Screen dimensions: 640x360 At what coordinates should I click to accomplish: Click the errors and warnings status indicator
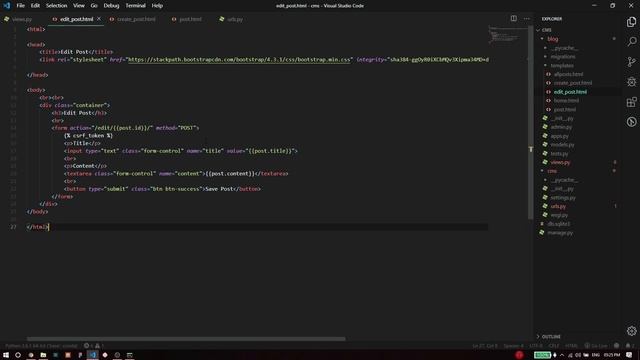[x=94, y=346]
